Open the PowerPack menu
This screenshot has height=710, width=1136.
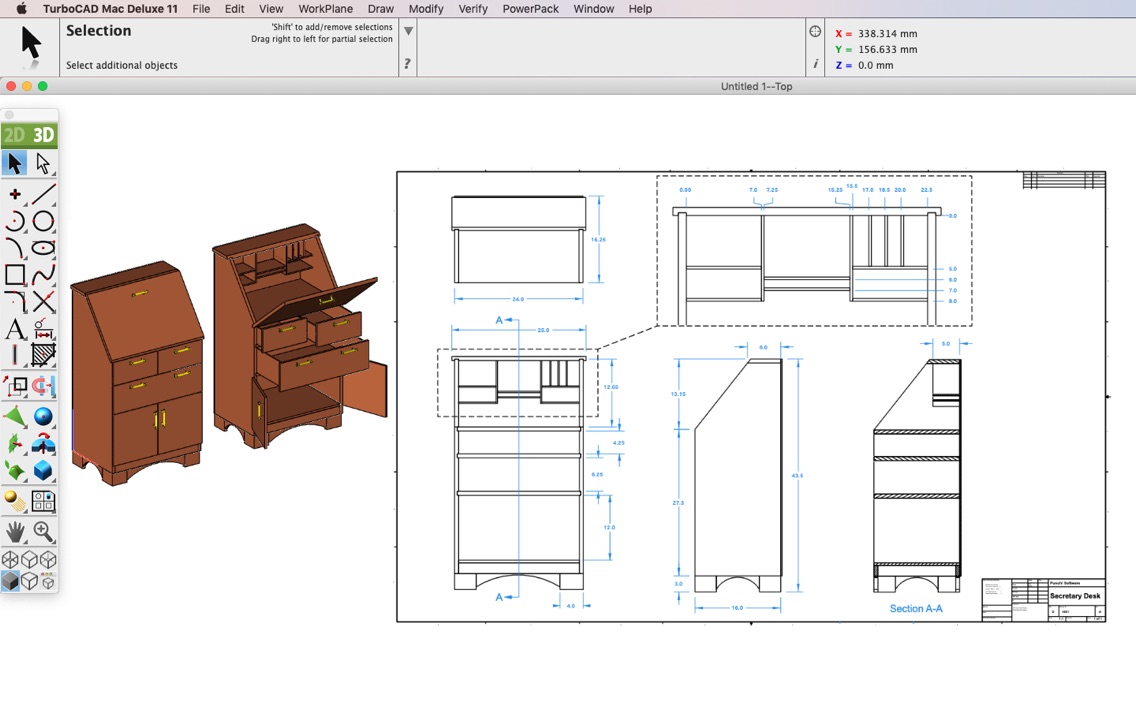coord(530,9)
